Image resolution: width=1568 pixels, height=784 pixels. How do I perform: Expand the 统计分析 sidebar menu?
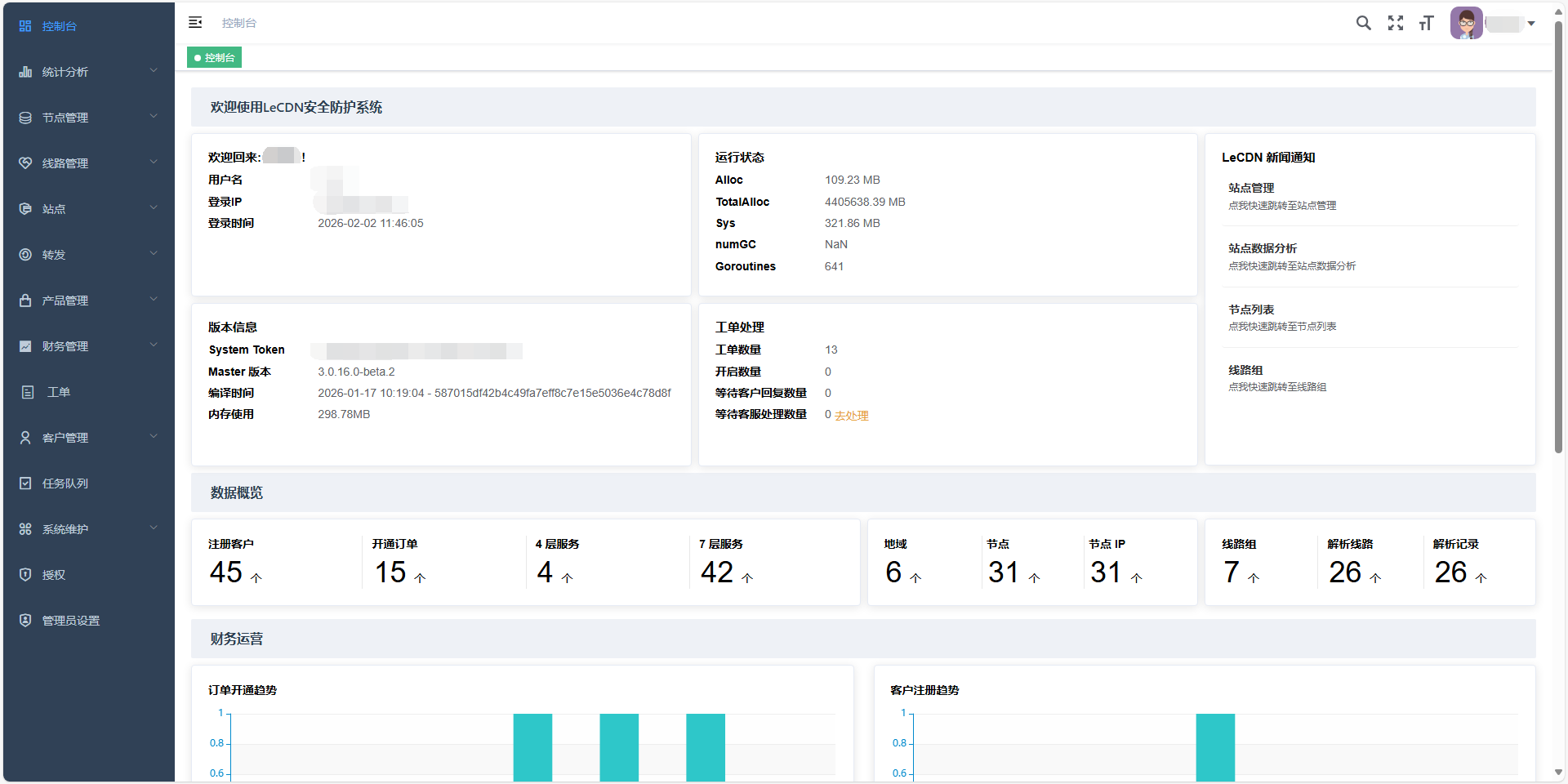[88, 72]
